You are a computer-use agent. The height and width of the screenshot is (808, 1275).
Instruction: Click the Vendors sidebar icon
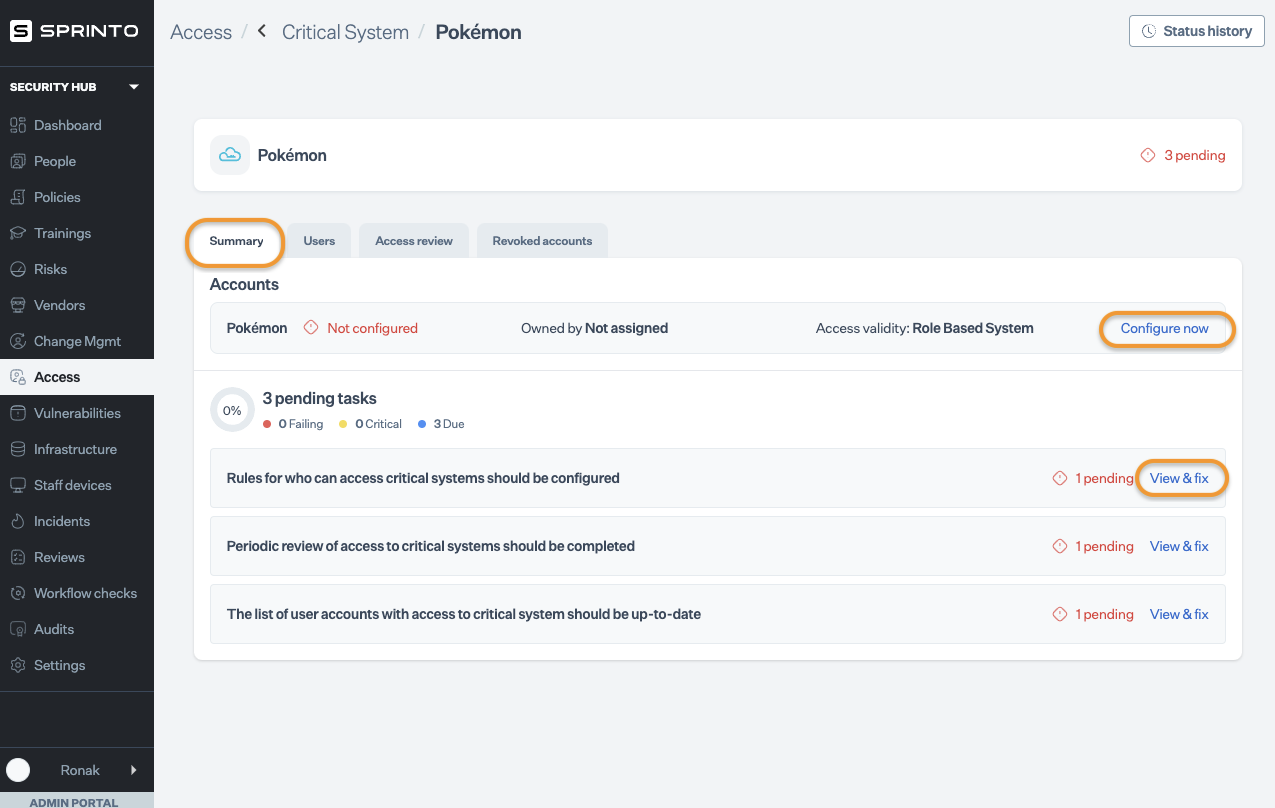17,305
